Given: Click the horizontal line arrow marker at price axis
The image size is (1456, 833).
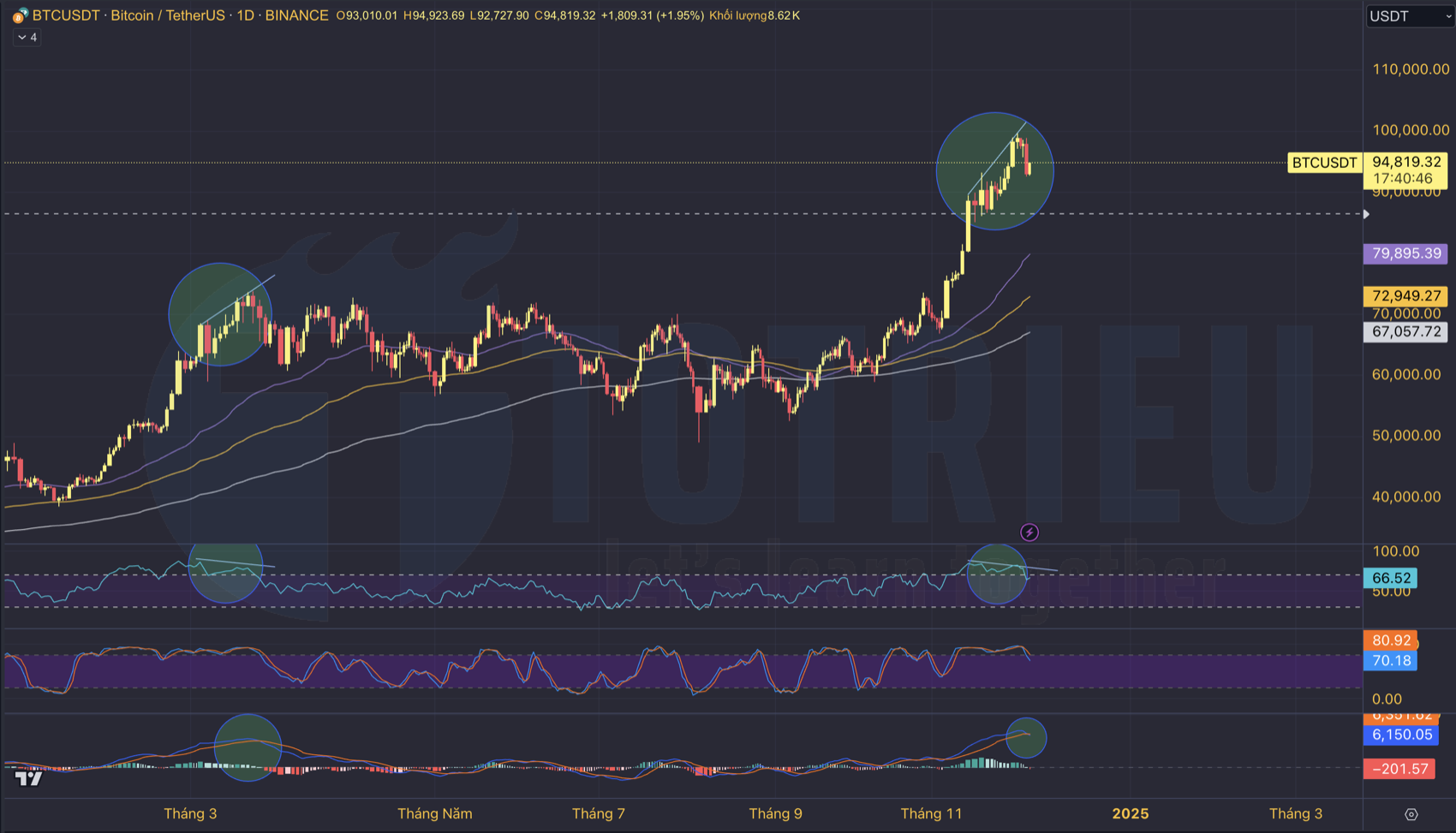Looking at the screenshot, I should (1366, 214).
